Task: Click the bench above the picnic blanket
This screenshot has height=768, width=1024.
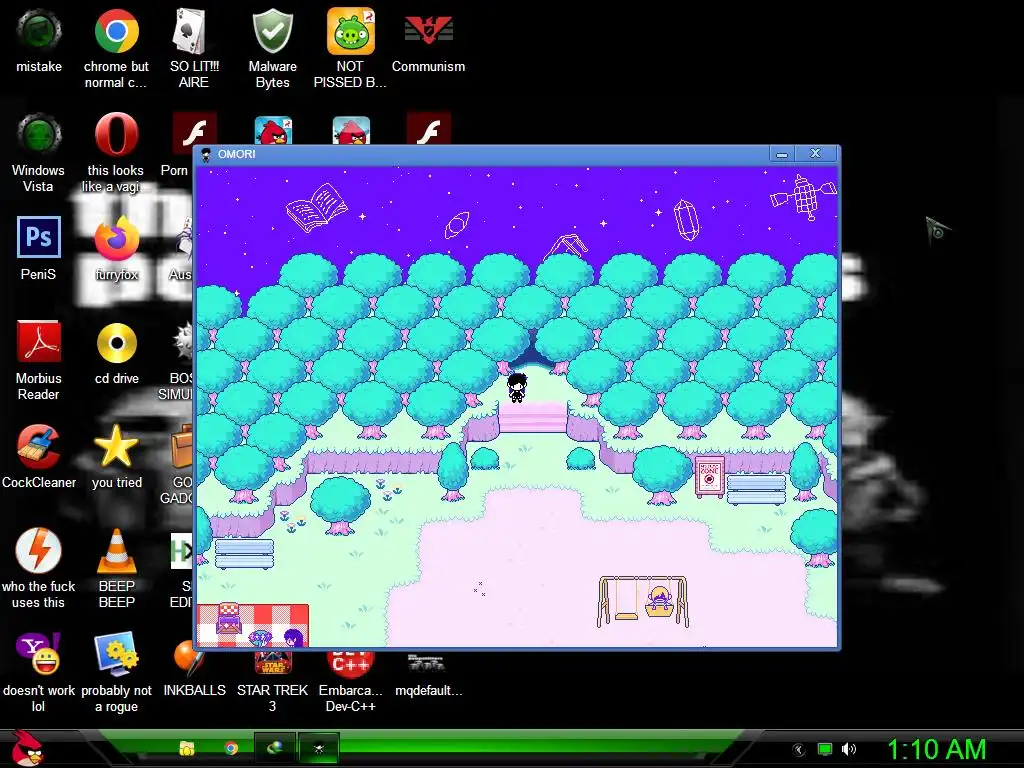Action: click(244, 554)
